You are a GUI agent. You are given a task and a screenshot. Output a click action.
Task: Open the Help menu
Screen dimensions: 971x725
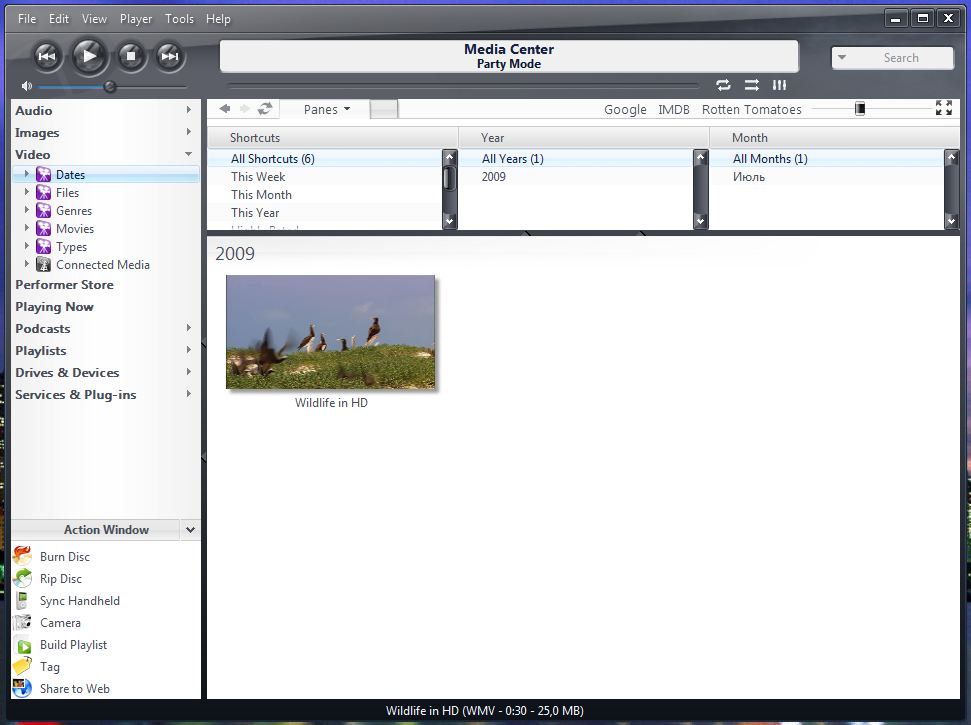pyautogui.click(x=218, y=19)
